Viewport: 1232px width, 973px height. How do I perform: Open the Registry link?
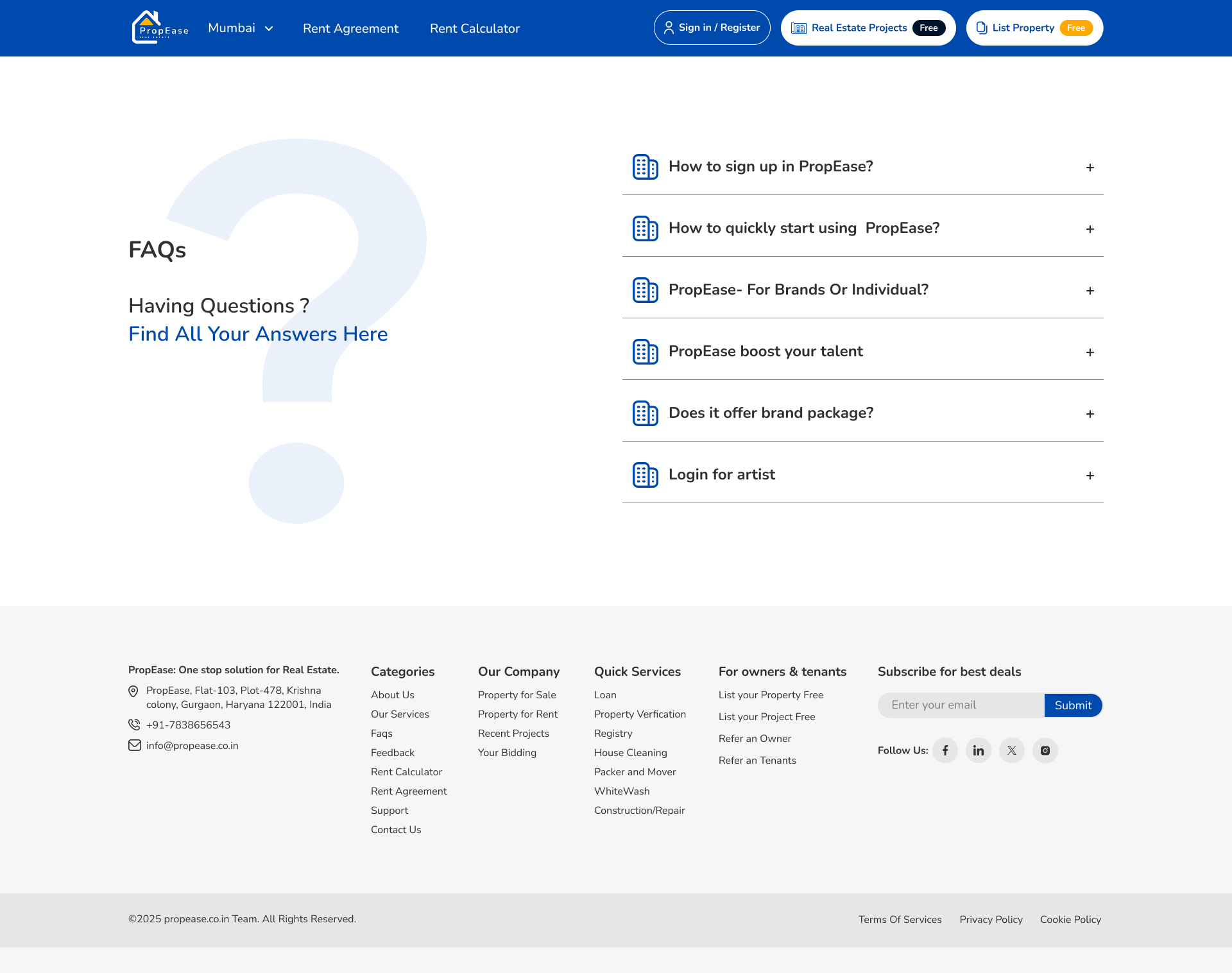coord(613,734)
